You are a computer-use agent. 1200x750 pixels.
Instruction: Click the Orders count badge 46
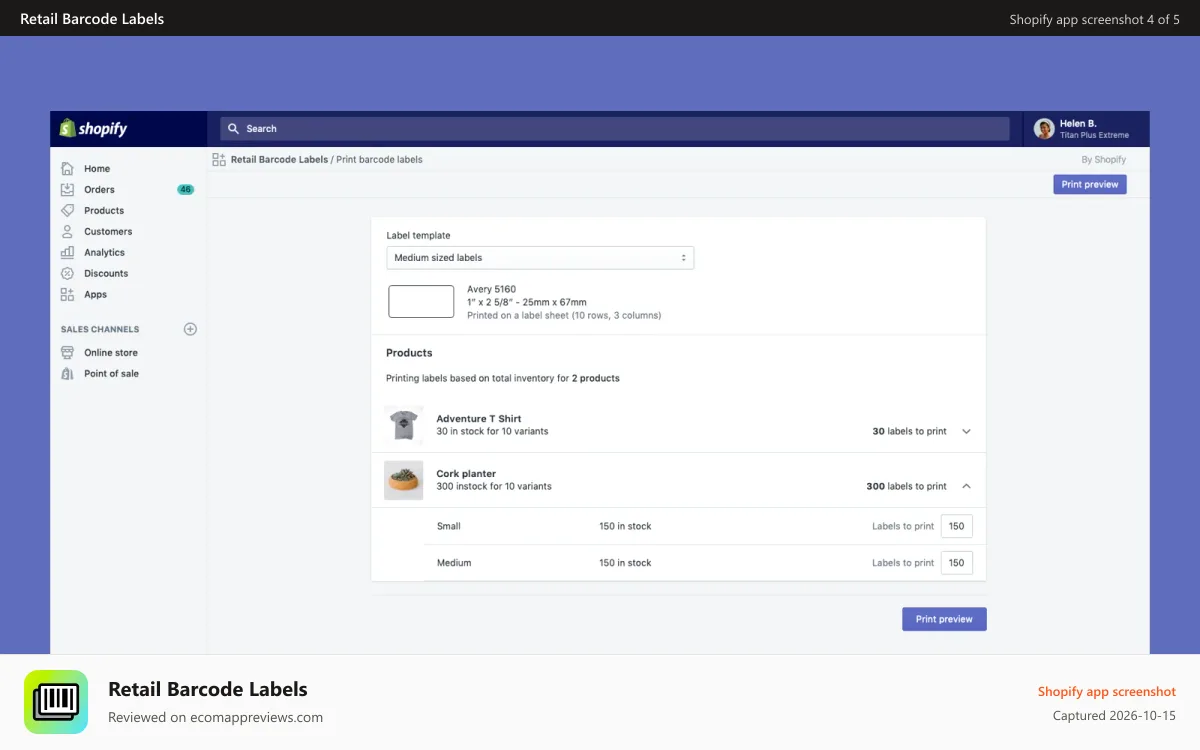pyautogui.click(x=185, y=189)
